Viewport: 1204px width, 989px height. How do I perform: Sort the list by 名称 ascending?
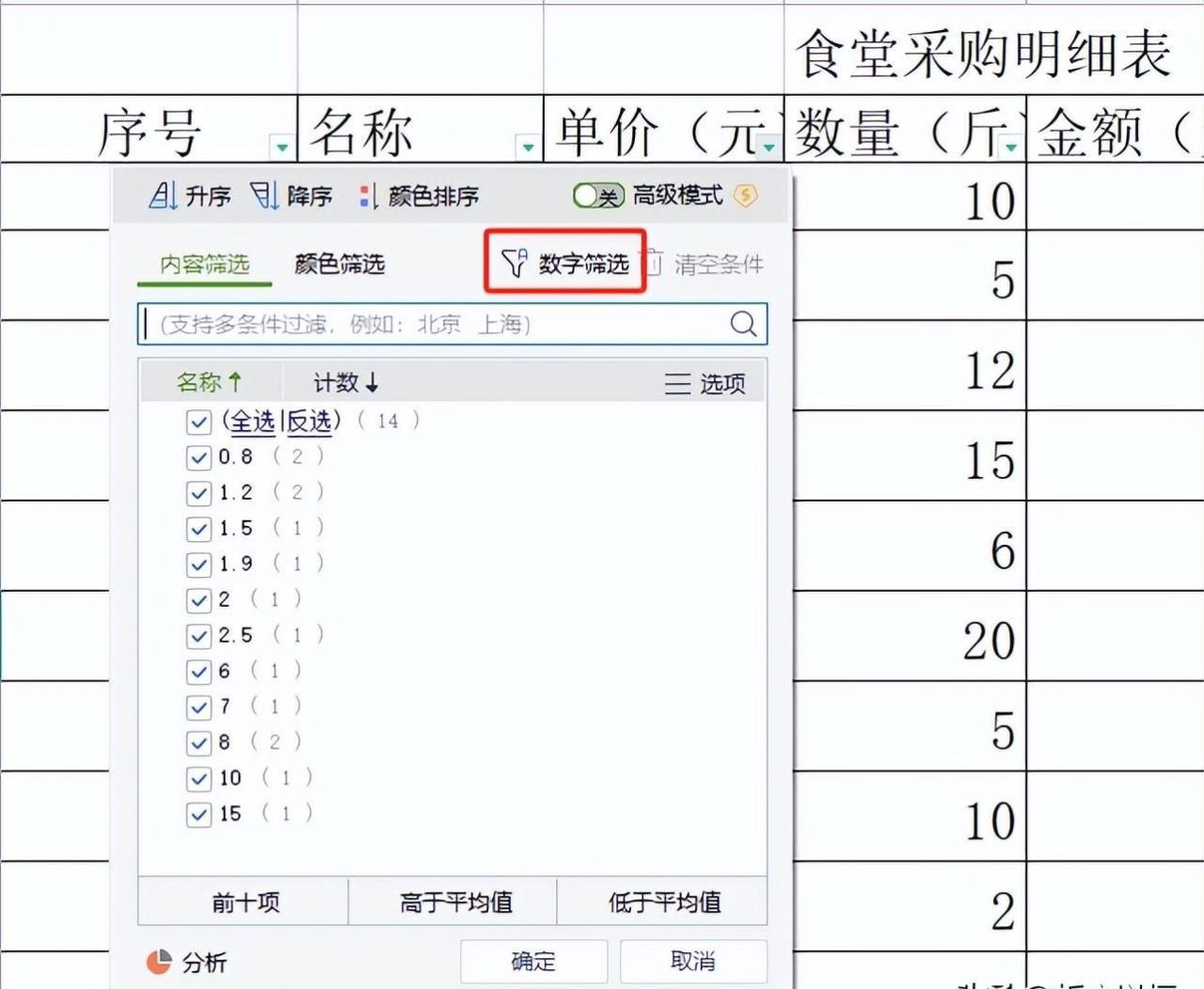coord(209,382)
